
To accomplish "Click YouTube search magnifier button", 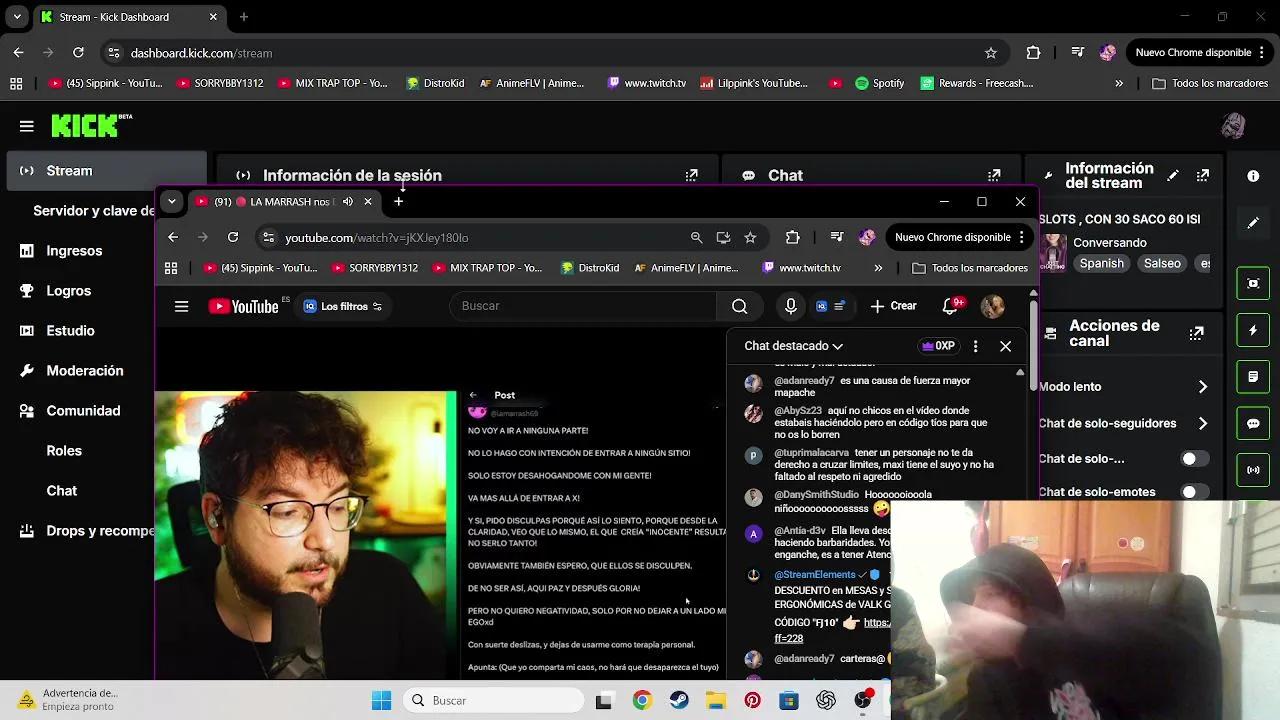I will 739,306.
